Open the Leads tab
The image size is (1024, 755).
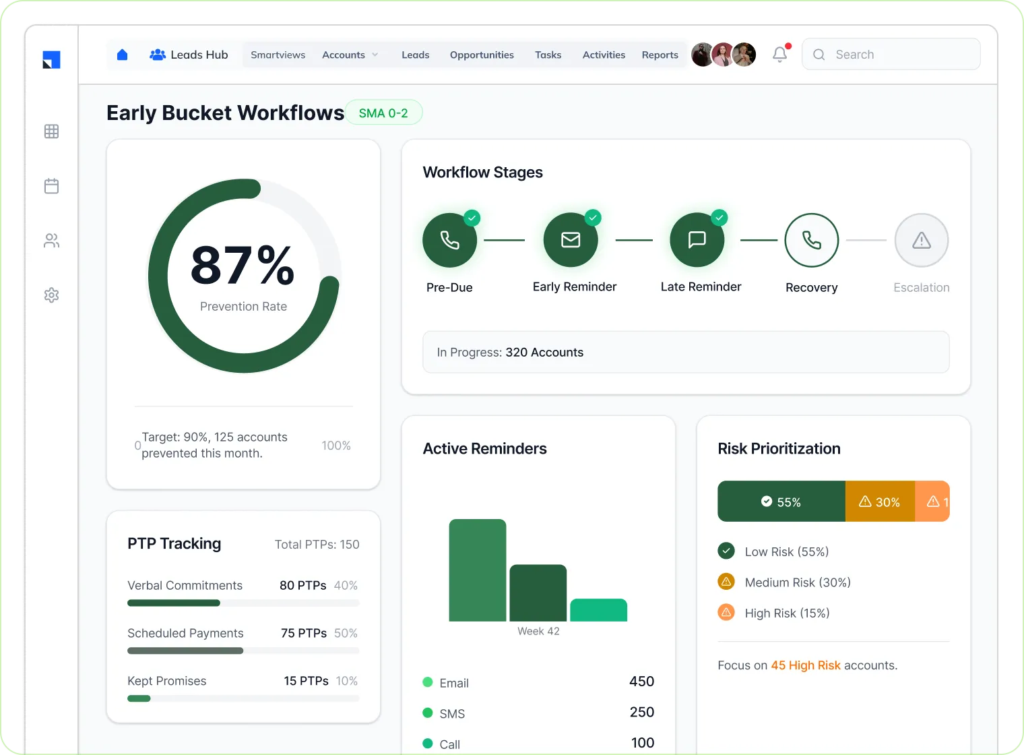tap(415, 55)
